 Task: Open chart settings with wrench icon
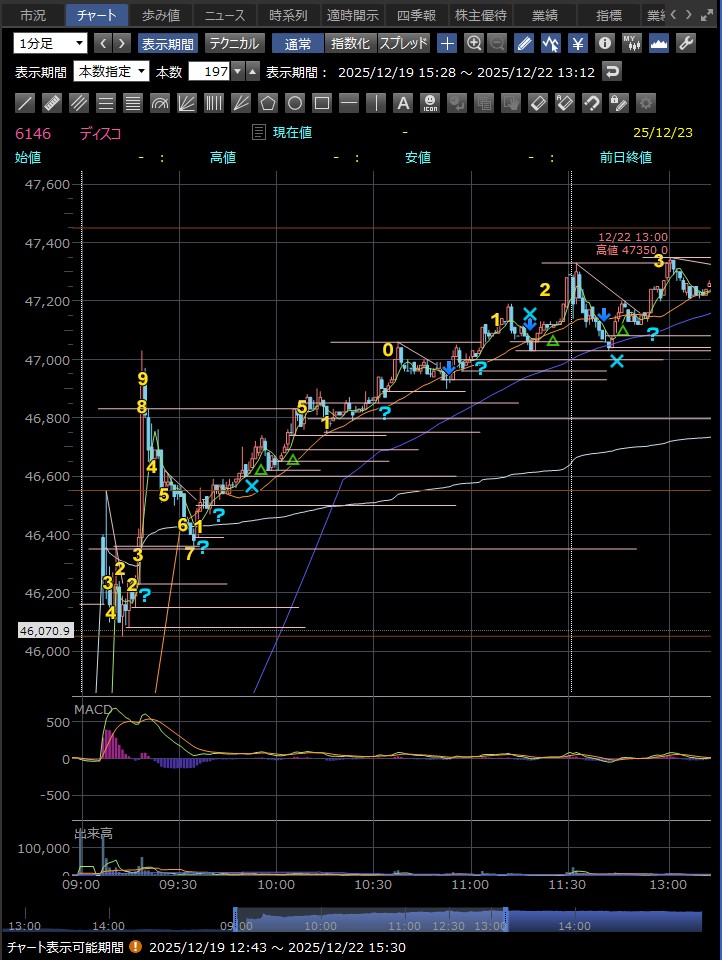pos(686,43)
